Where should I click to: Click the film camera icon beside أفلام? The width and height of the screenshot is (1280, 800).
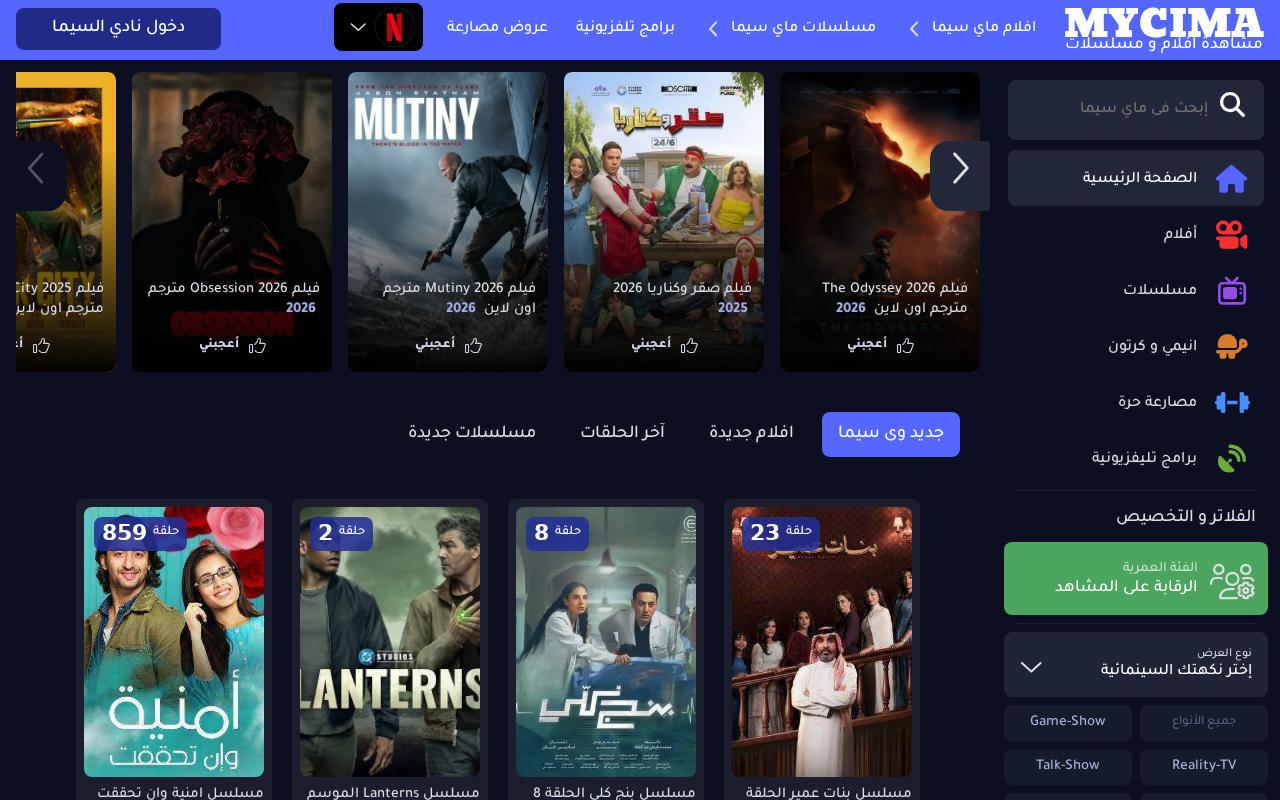pyautogui.click(x=1231, y=235)
